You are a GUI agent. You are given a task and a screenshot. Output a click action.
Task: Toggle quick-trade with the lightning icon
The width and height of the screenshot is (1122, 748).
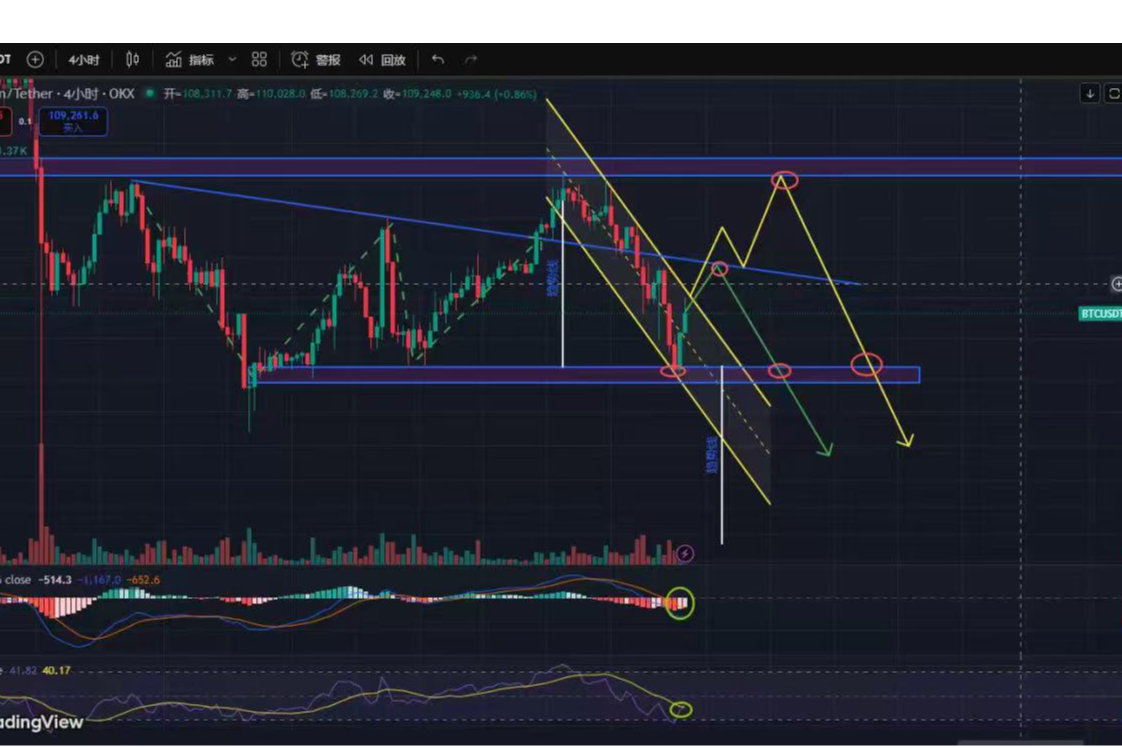[x=684, y=554]
